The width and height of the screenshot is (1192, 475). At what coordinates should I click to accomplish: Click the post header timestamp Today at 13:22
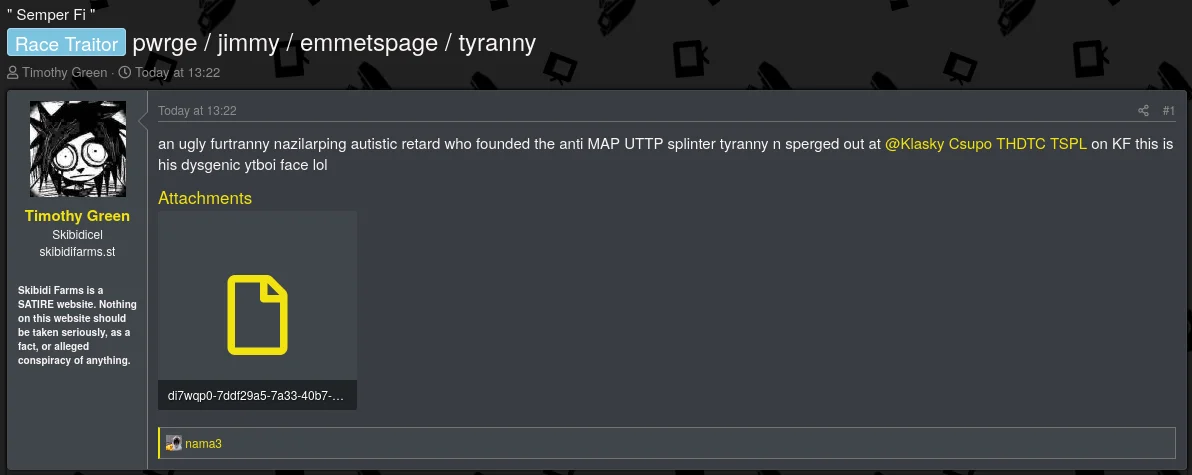tap(197, 111)
